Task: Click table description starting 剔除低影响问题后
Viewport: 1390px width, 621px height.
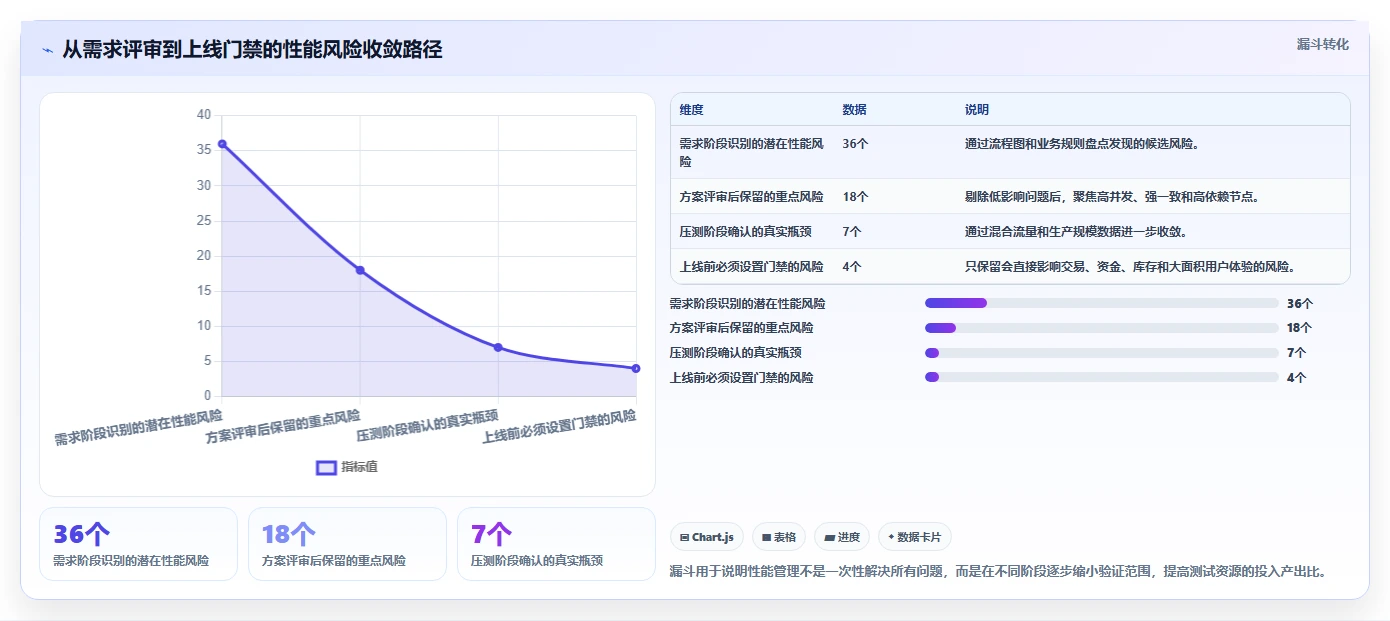Action: pos(1111,197)
